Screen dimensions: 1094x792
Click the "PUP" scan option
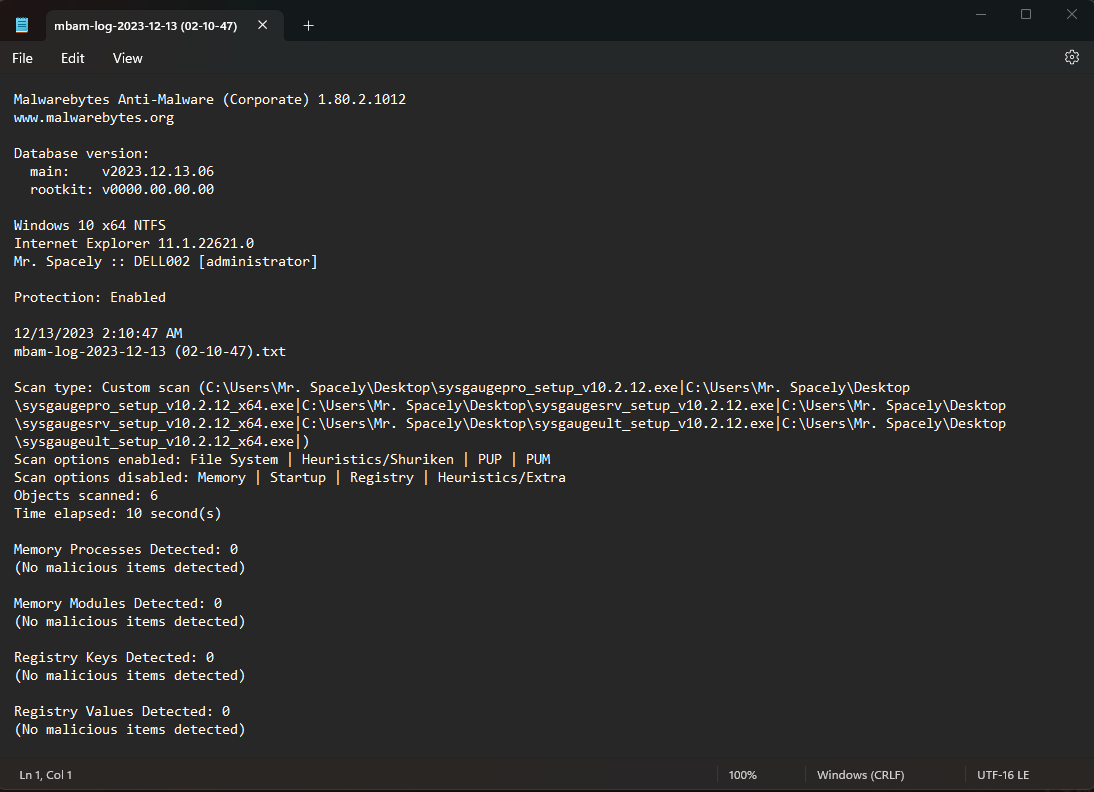tap(490, 460)
